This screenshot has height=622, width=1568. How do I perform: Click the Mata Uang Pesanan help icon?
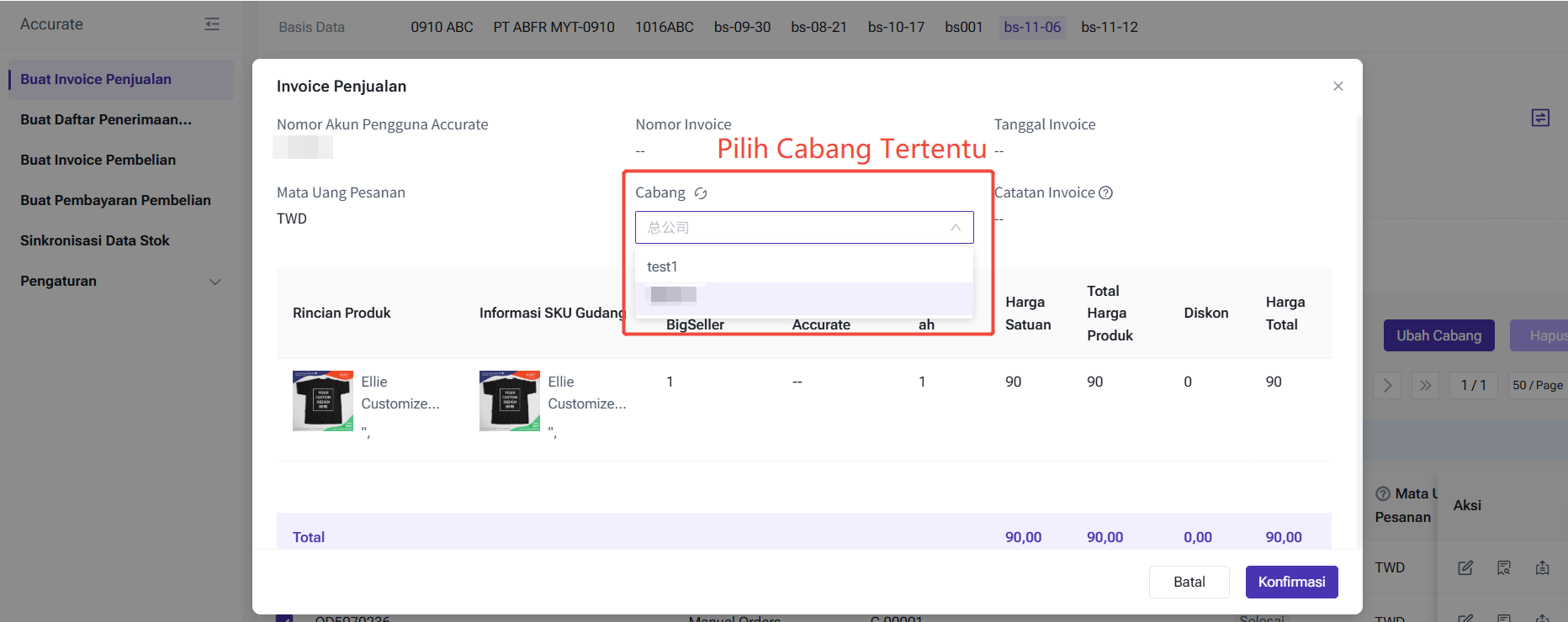click(1382, 493)
